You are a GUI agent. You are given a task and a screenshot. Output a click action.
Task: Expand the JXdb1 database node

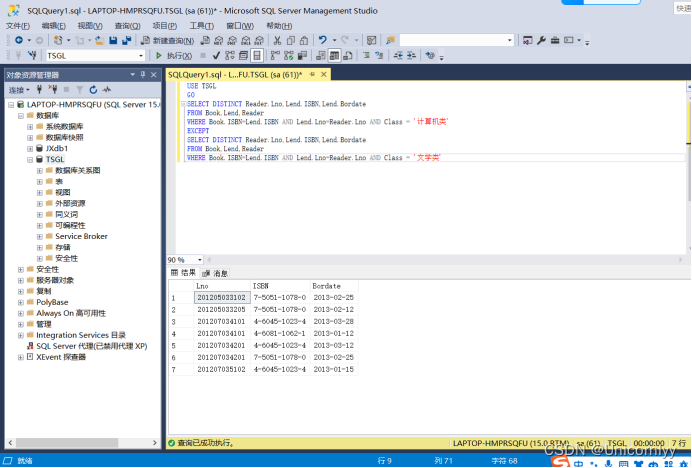point(30,149)
